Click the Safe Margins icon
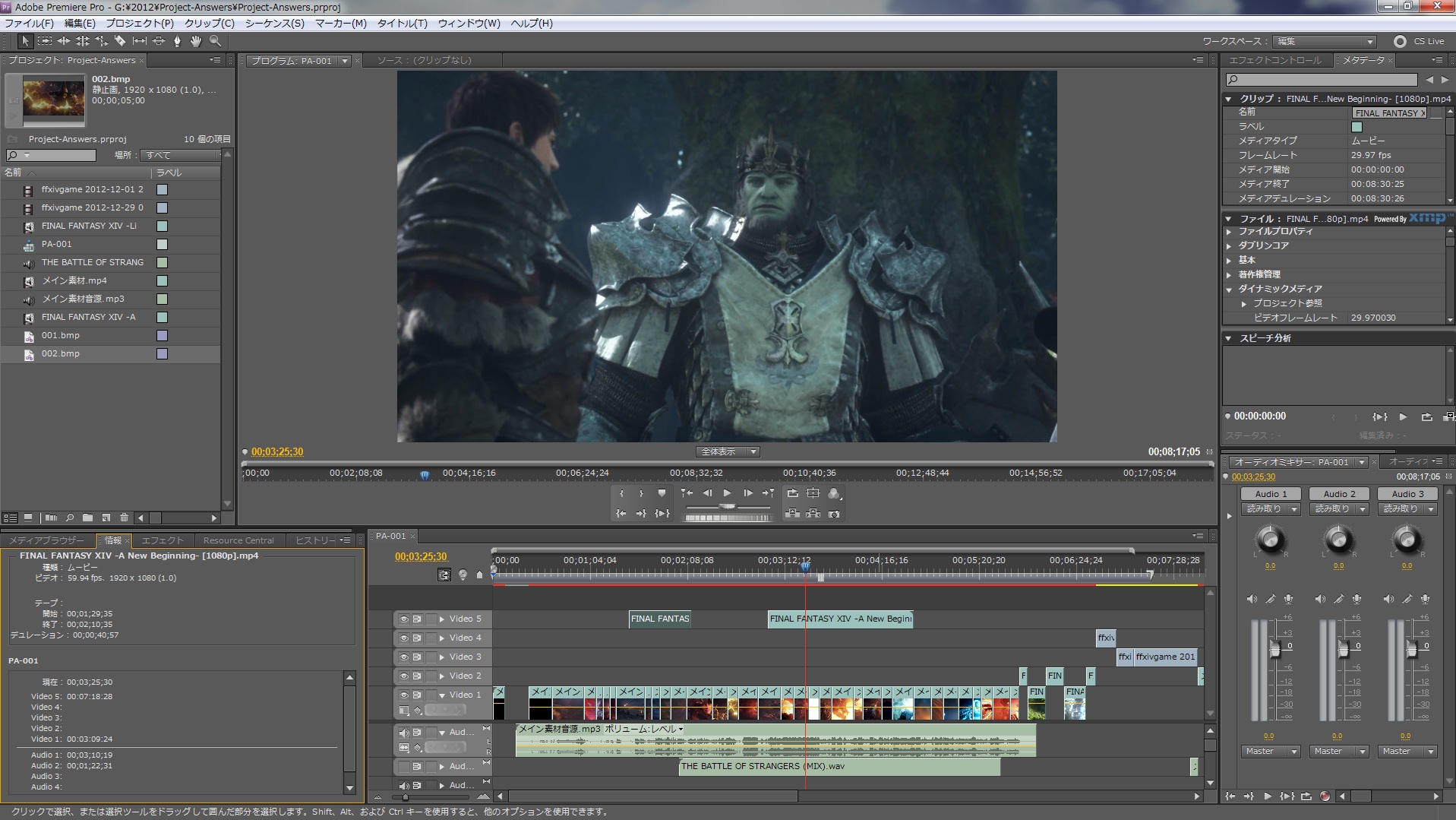The height and width of the screenshot is (820, 1456). pyautogui.click(x=813, y=493)
